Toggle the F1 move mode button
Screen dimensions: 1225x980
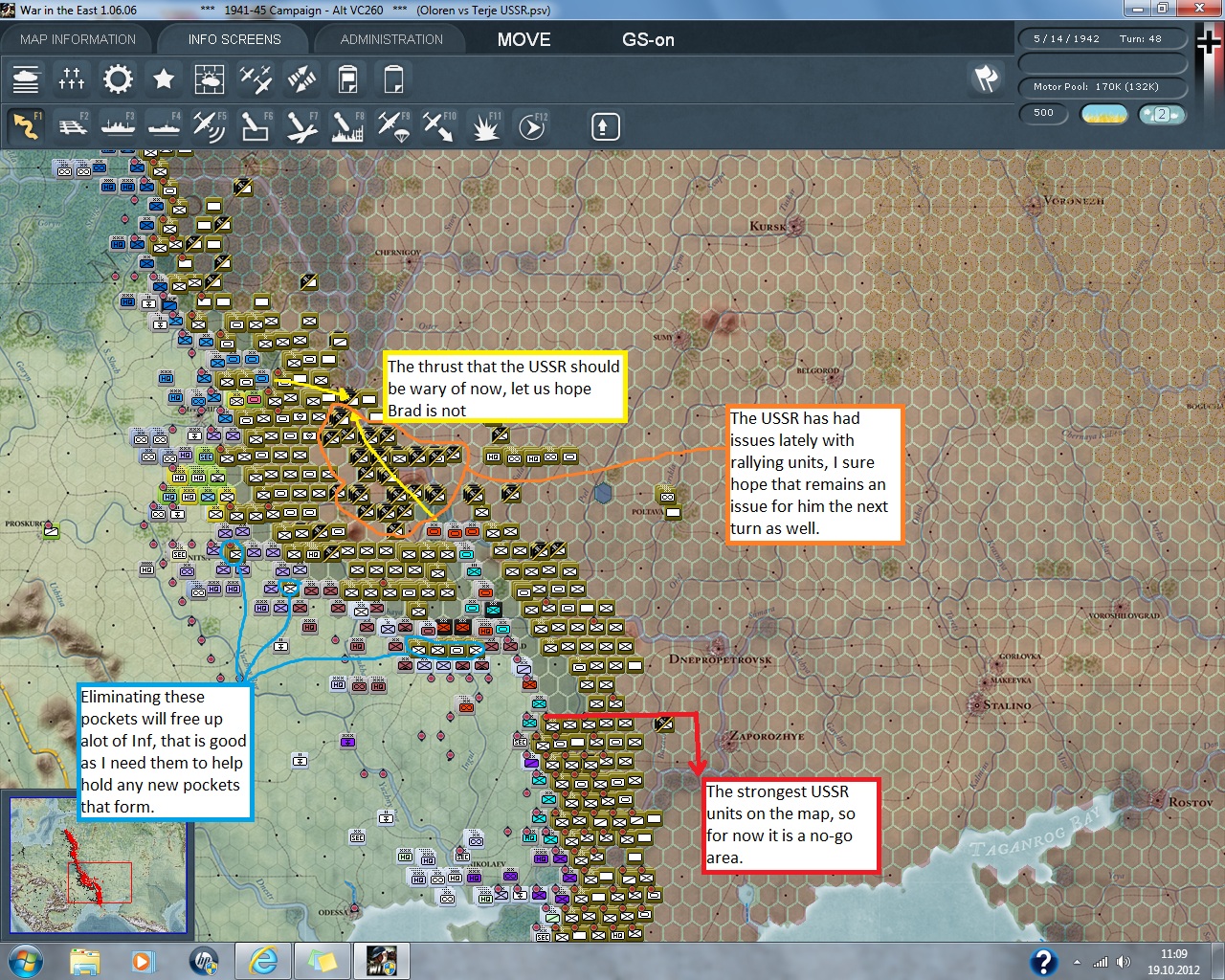(x=26, y=126)
